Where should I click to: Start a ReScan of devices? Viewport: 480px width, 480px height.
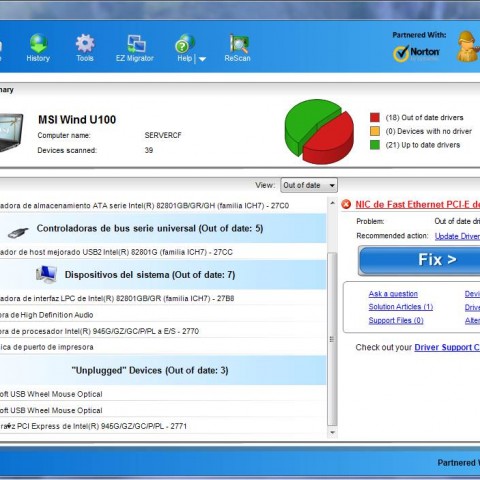(237, 48)
